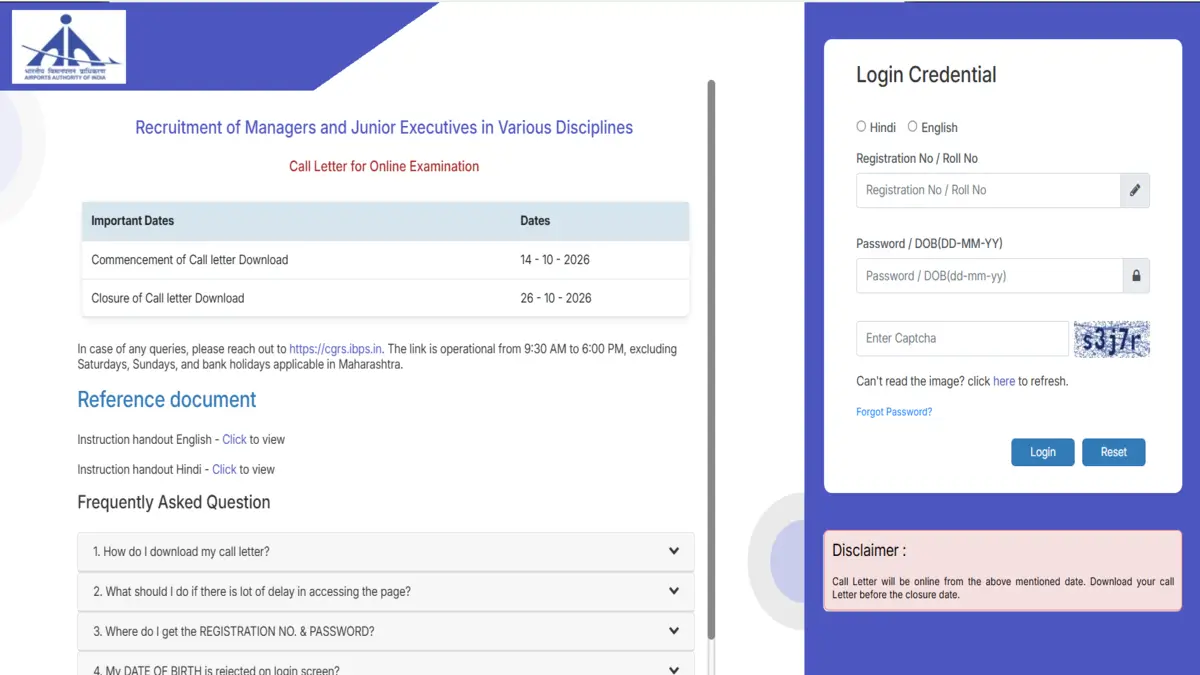
Task: Click the 'Password / DOB(DD-MM-YY)' label
Action: pos(929,244)
